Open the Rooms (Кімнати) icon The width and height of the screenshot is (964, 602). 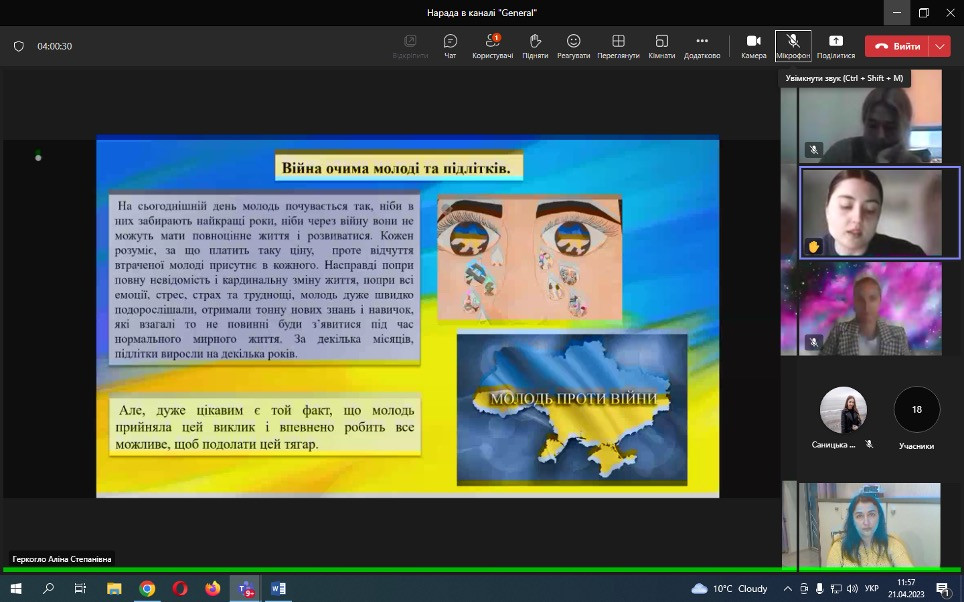click(661, 45)
